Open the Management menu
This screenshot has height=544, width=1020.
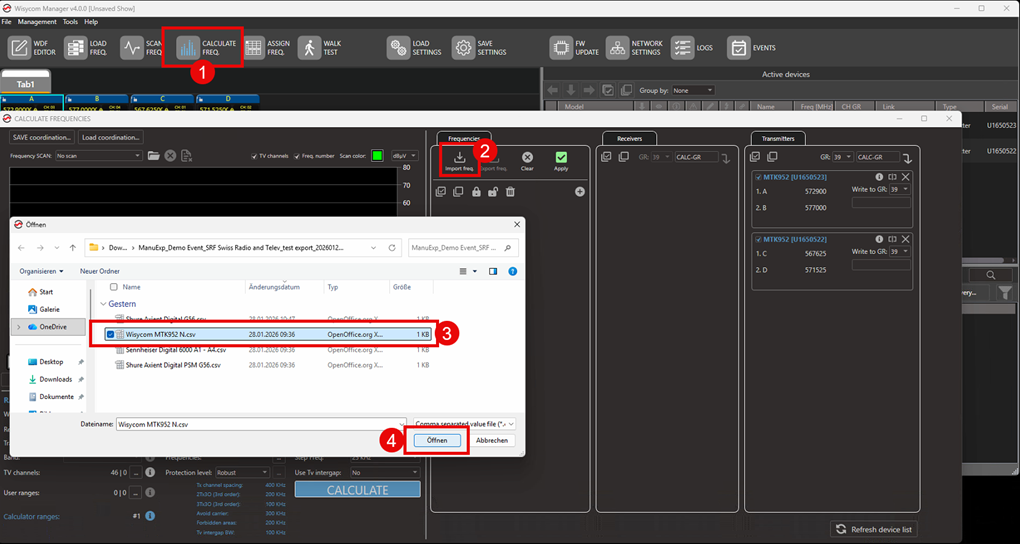tap(37, 21)
